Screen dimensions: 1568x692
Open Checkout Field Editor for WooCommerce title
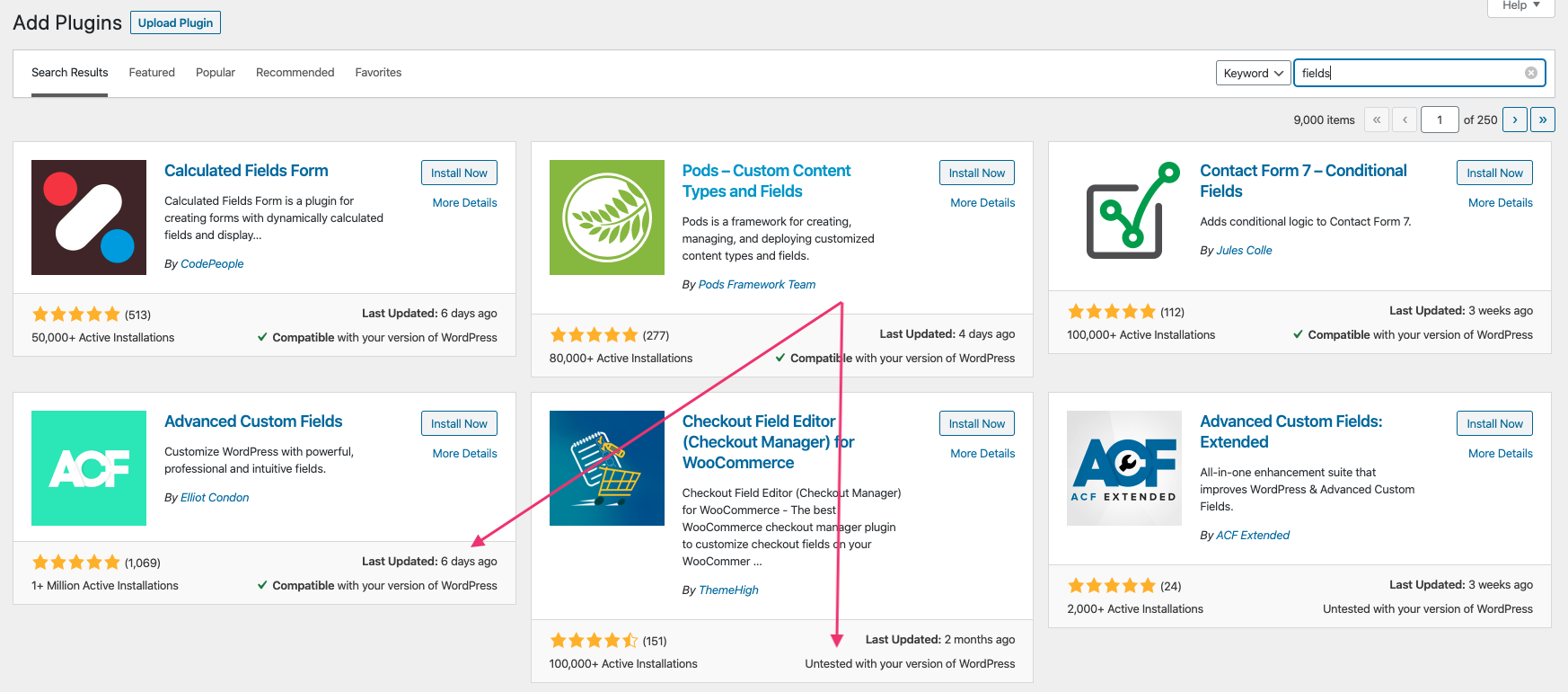(x=768, y=442)
